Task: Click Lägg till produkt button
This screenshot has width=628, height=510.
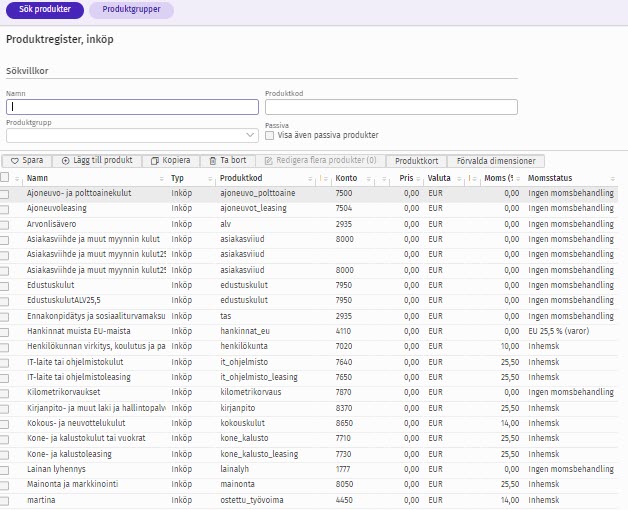Action: pyautogui.click(x=97, y=161)
